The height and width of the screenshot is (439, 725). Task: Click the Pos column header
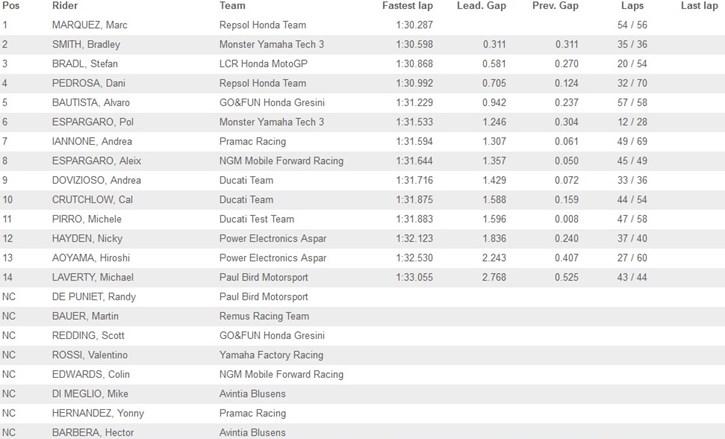[11, 6]
